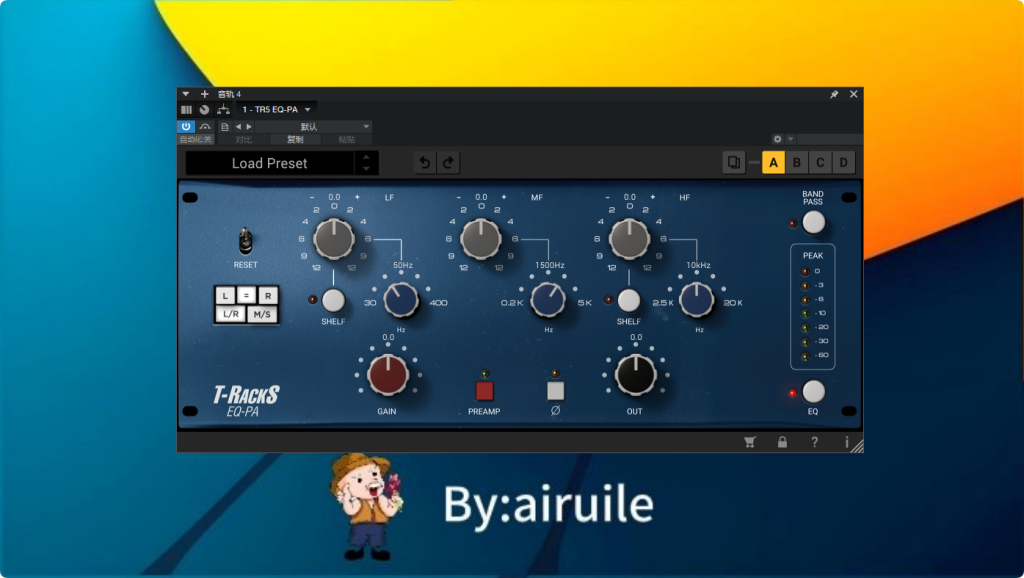Toggle the EQ on/off button
This screenshot has height=578, width=1024.
813,392
